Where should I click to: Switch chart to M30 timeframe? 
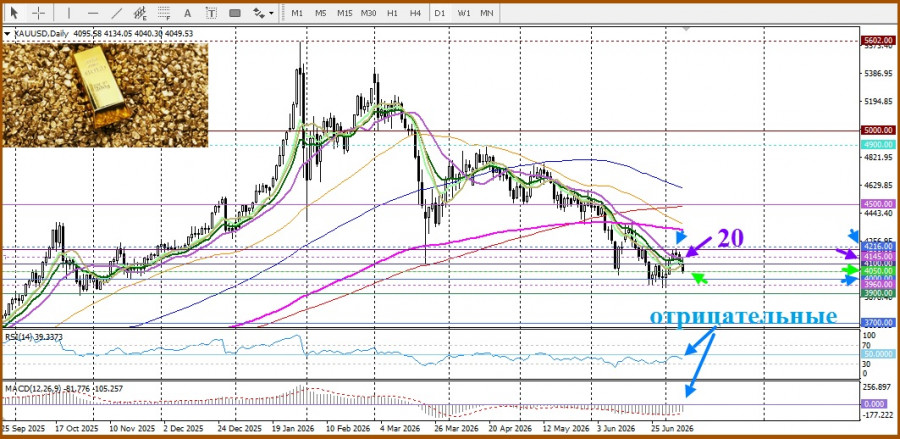pyautogui.click(x=368, y=13)
